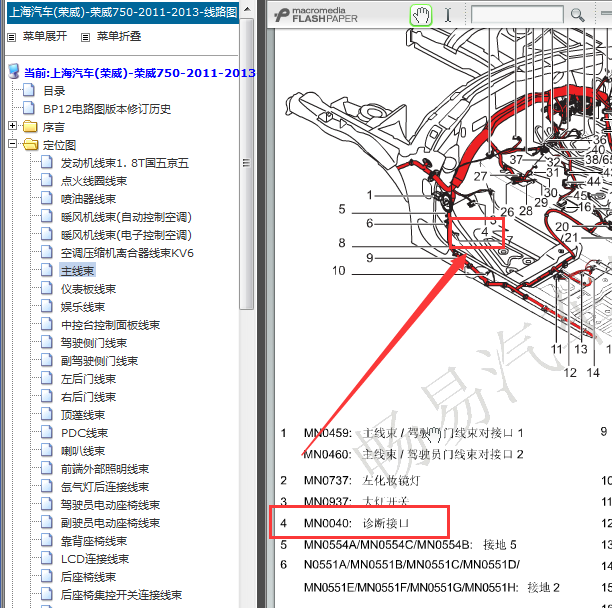Open 驾驶侧门线束 page
The image size is (612, 608).
pyautogui.click(x=94, y=343)
